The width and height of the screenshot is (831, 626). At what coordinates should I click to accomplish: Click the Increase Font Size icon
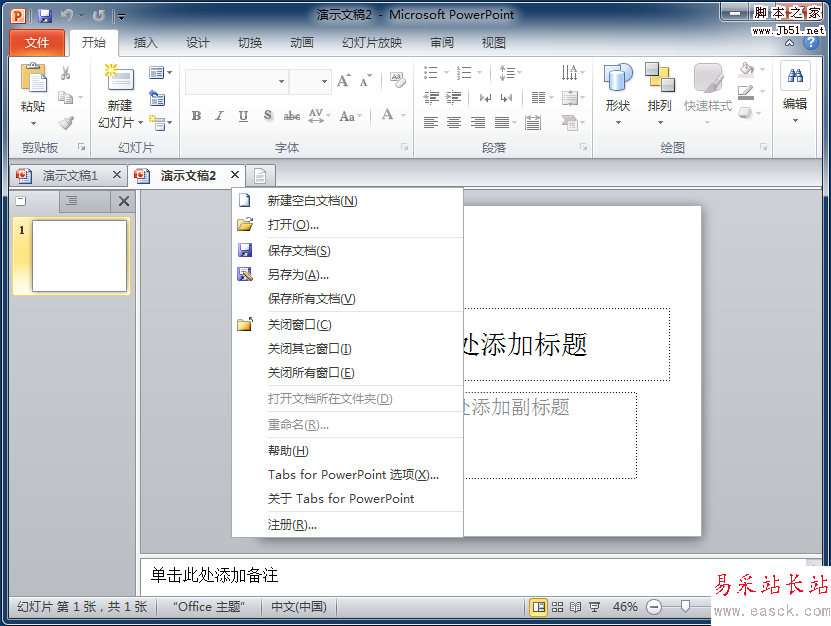point(343,81)
